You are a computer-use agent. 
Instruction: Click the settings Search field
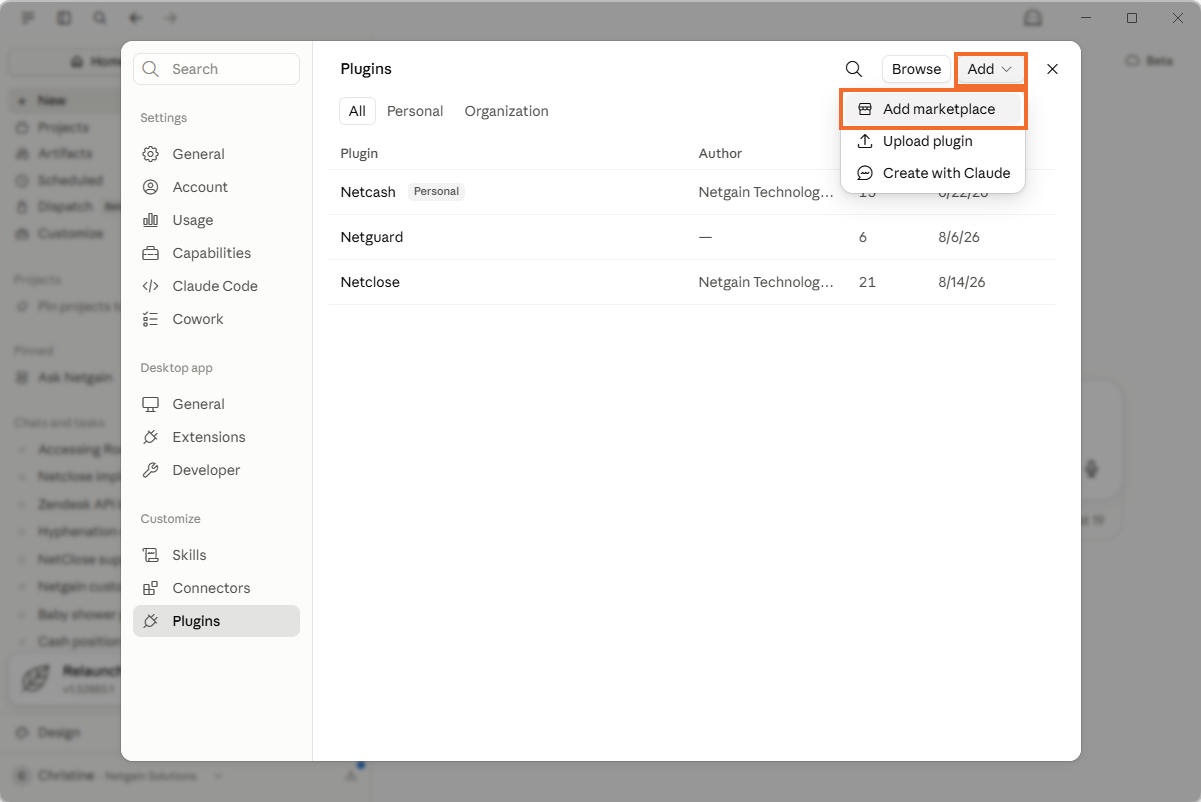click(x=216, y=69)
